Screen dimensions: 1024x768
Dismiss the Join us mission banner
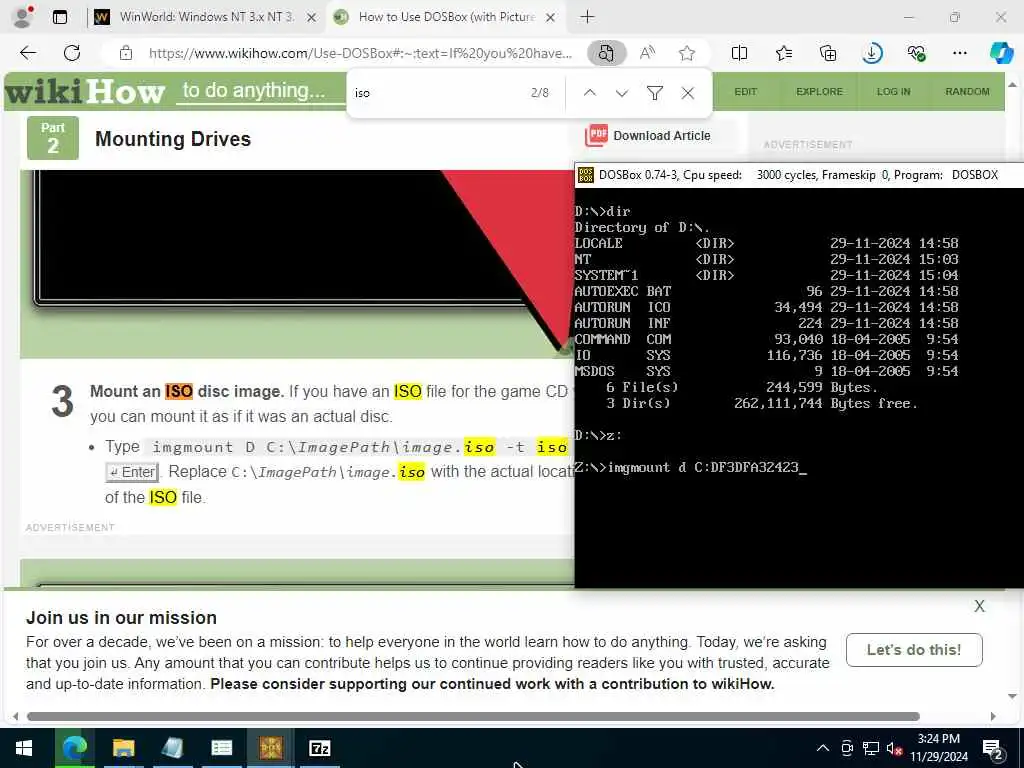979,606
